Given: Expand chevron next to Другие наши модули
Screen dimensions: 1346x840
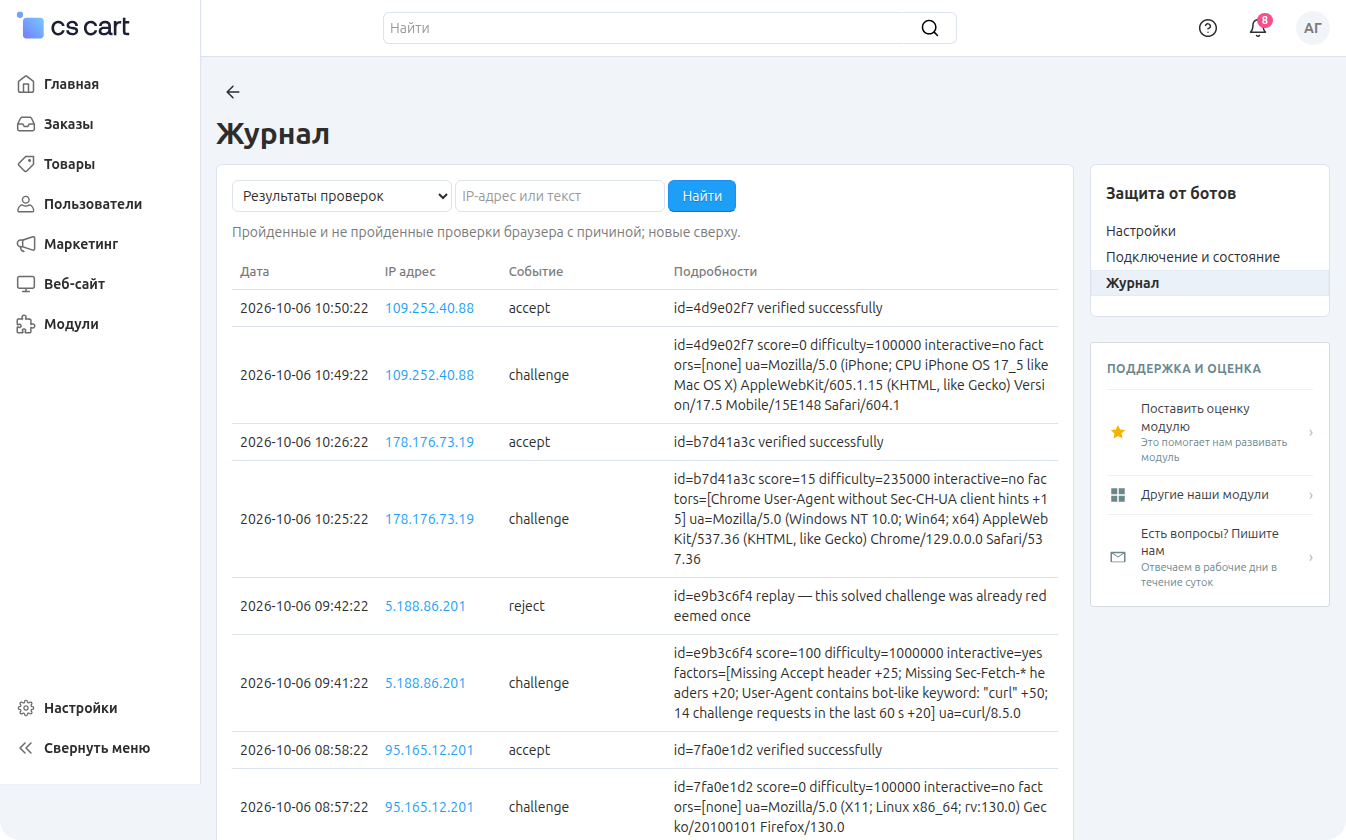Looking at the screenshot, I should tap(1310, 495).
